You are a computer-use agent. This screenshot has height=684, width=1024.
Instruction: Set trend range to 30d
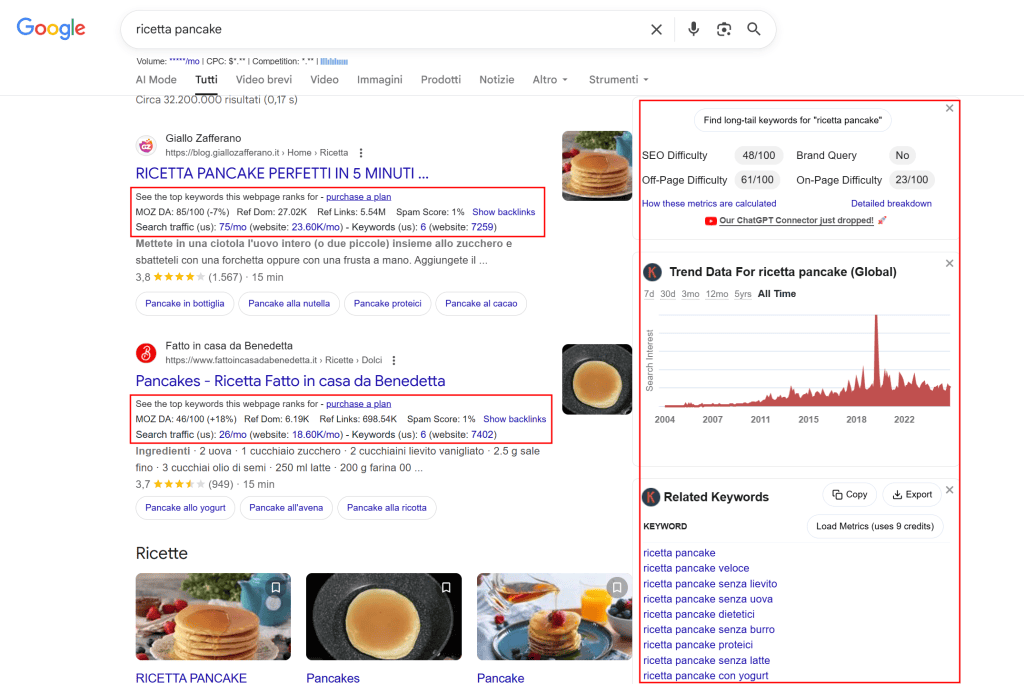(667, 294)
